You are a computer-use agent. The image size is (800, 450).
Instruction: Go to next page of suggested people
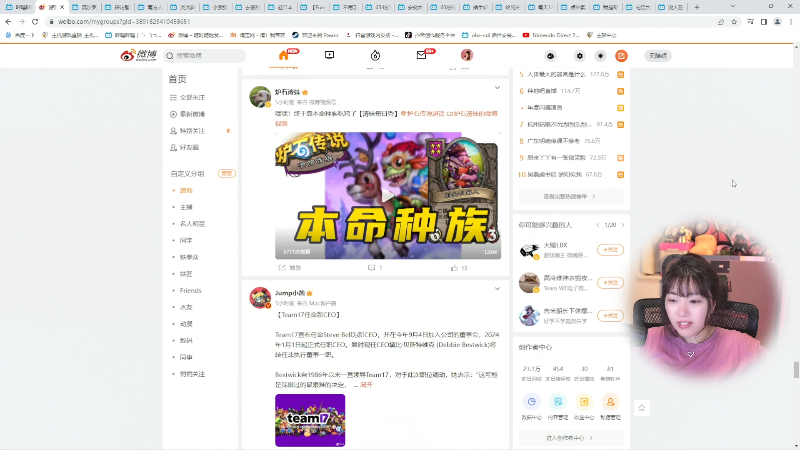623,225
